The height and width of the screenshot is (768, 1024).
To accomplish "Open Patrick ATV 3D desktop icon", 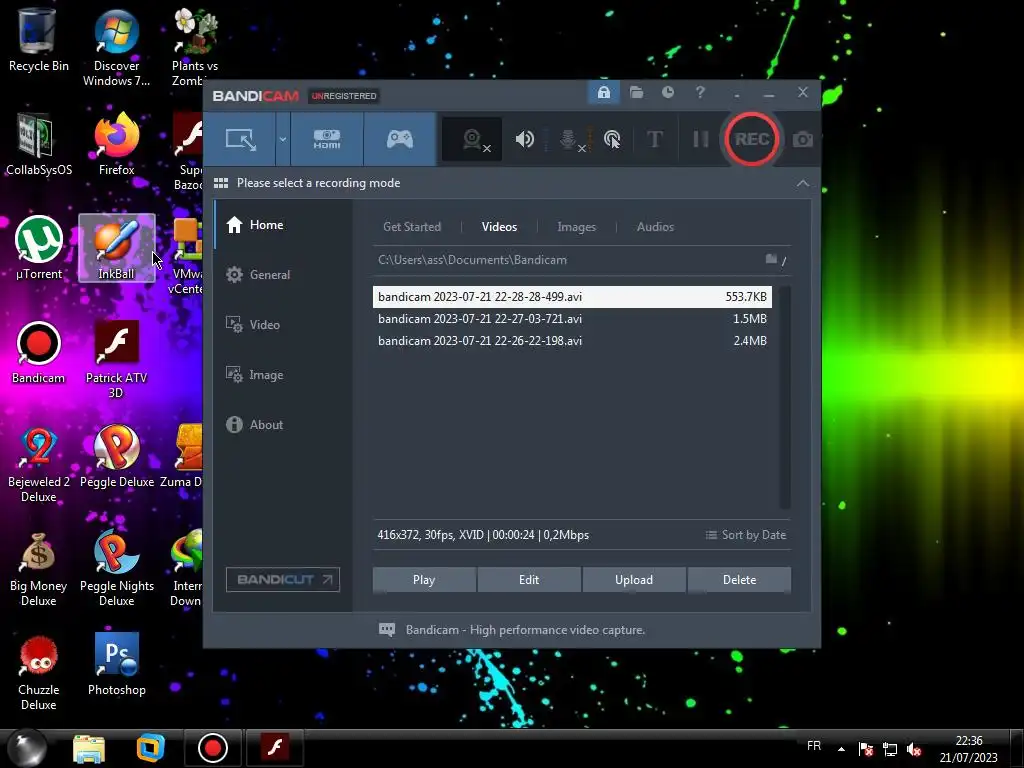I will pos(116,359).
